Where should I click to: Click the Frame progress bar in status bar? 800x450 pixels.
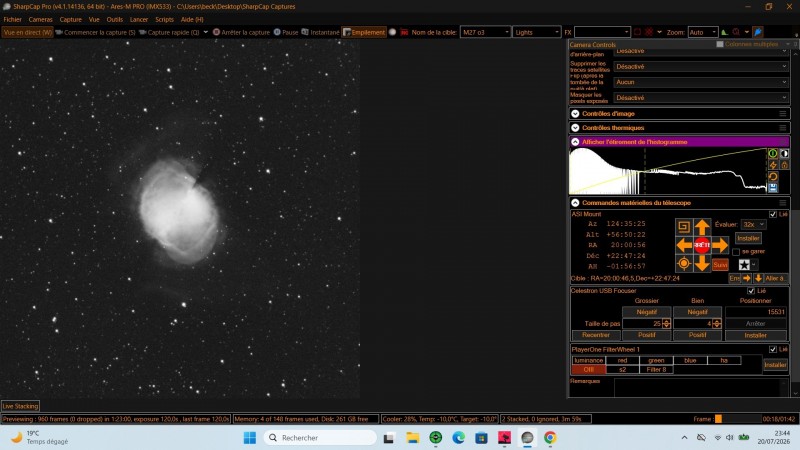click(x=737, y=419)
